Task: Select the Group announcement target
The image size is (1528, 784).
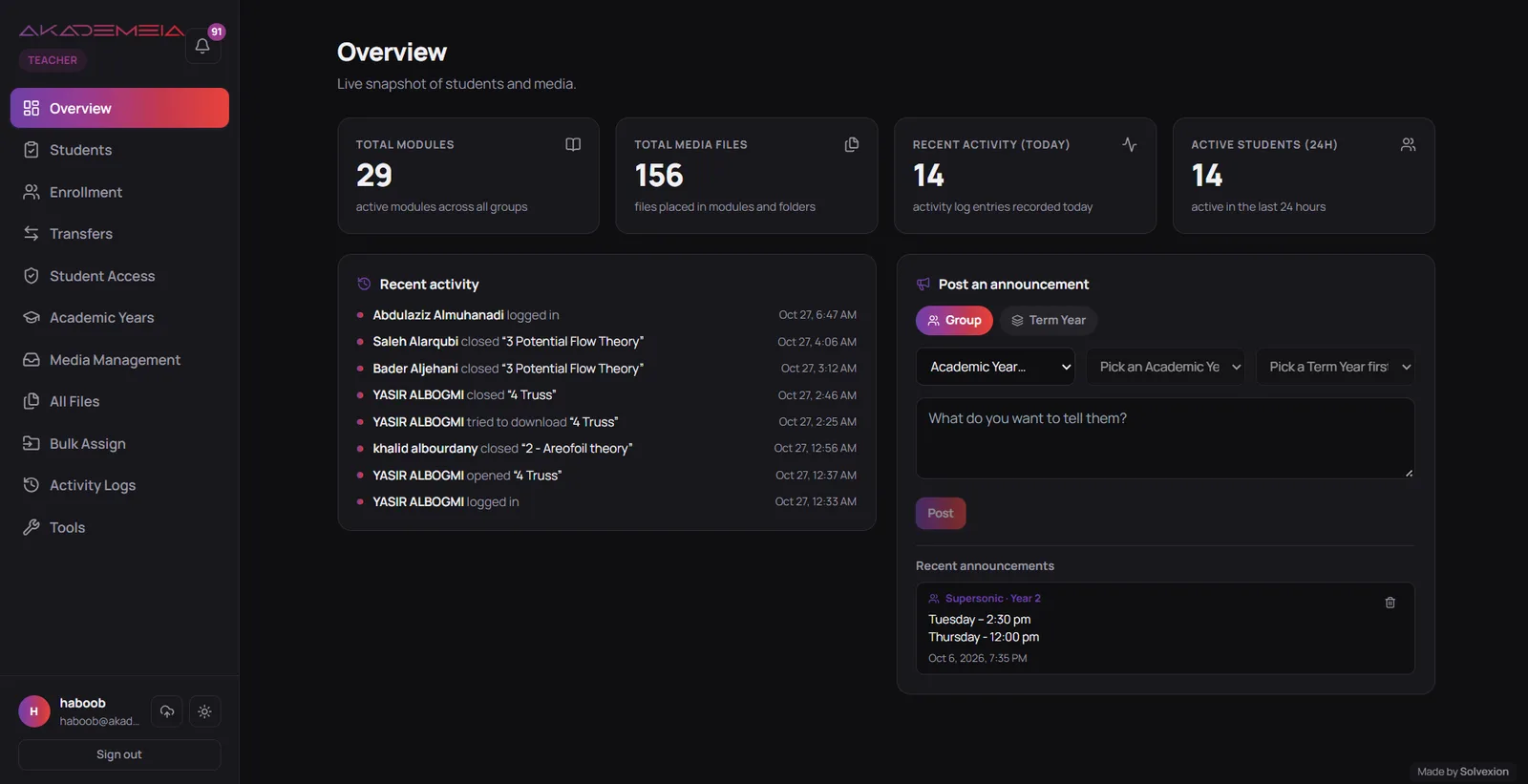Action: [x=954, y=321]
